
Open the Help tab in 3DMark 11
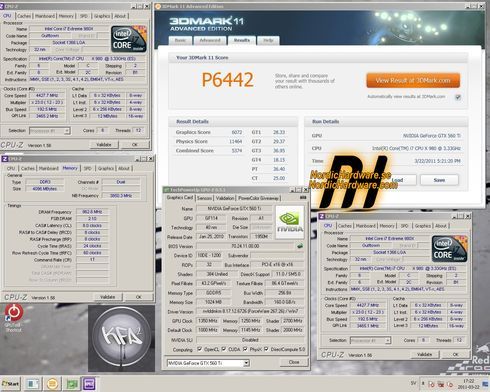[268, 40]
